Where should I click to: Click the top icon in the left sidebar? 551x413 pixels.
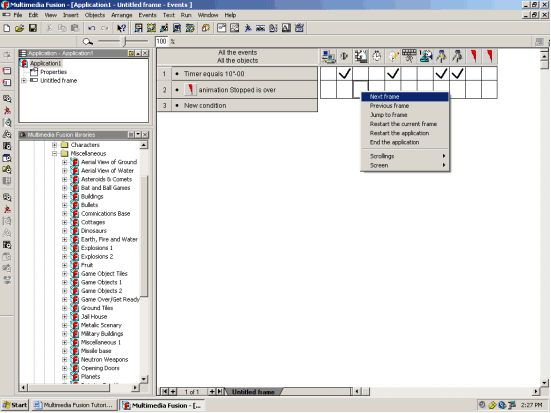click(7, 55)
